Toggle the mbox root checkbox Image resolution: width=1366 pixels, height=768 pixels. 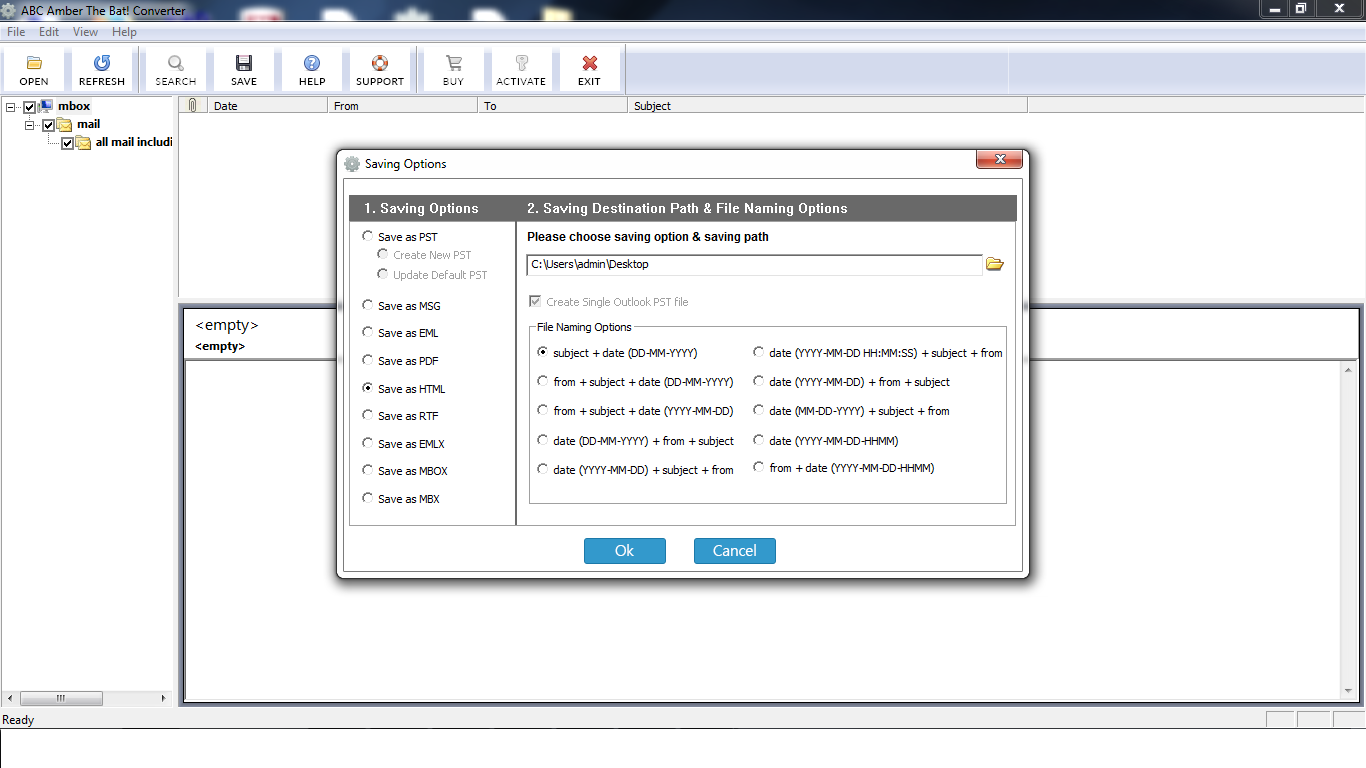point(30,107)
